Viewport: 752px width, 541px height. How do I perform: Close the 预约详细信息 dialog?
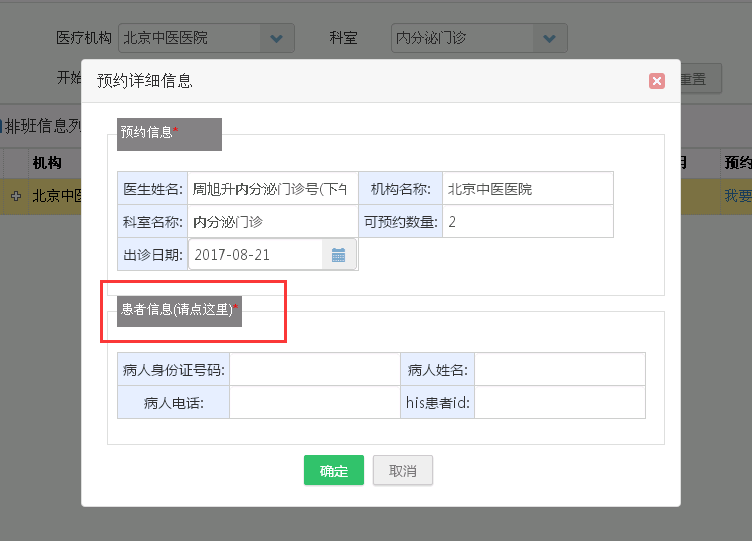656,81
